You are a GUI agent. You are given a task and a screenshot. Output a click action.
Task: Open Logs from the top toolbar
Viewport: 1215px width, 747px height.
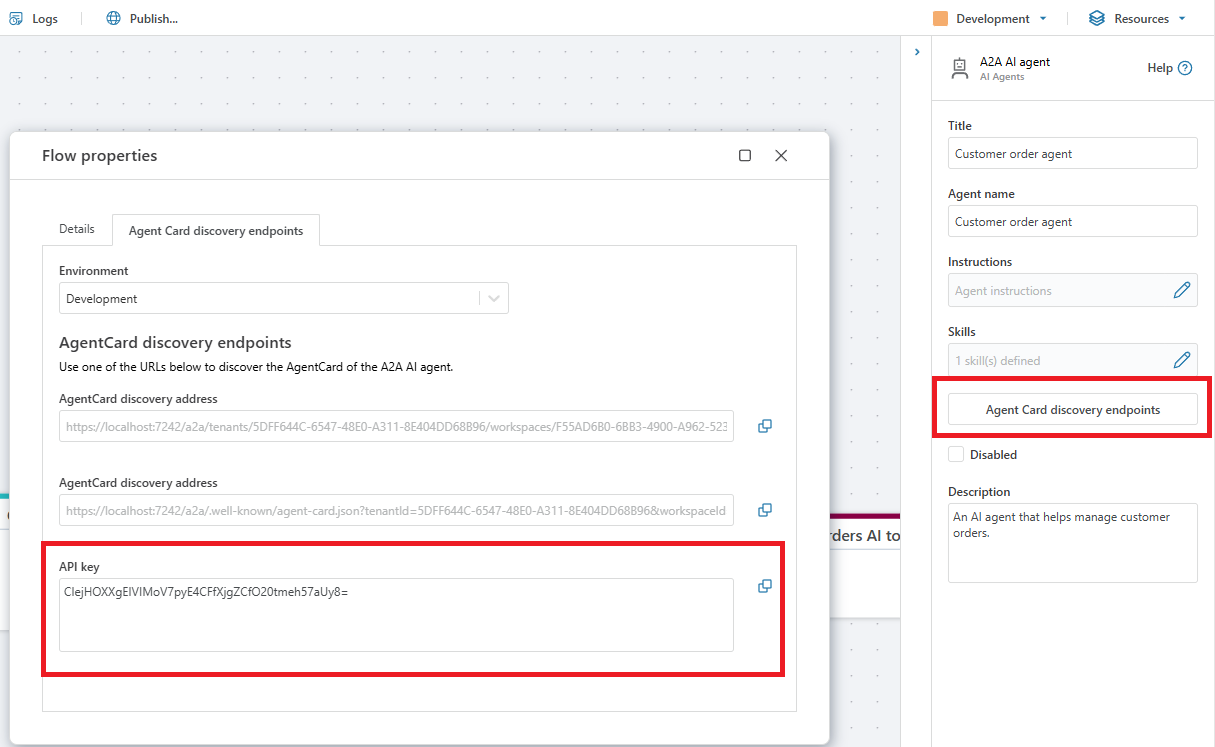pyautogui.click(x=34, y=19)
